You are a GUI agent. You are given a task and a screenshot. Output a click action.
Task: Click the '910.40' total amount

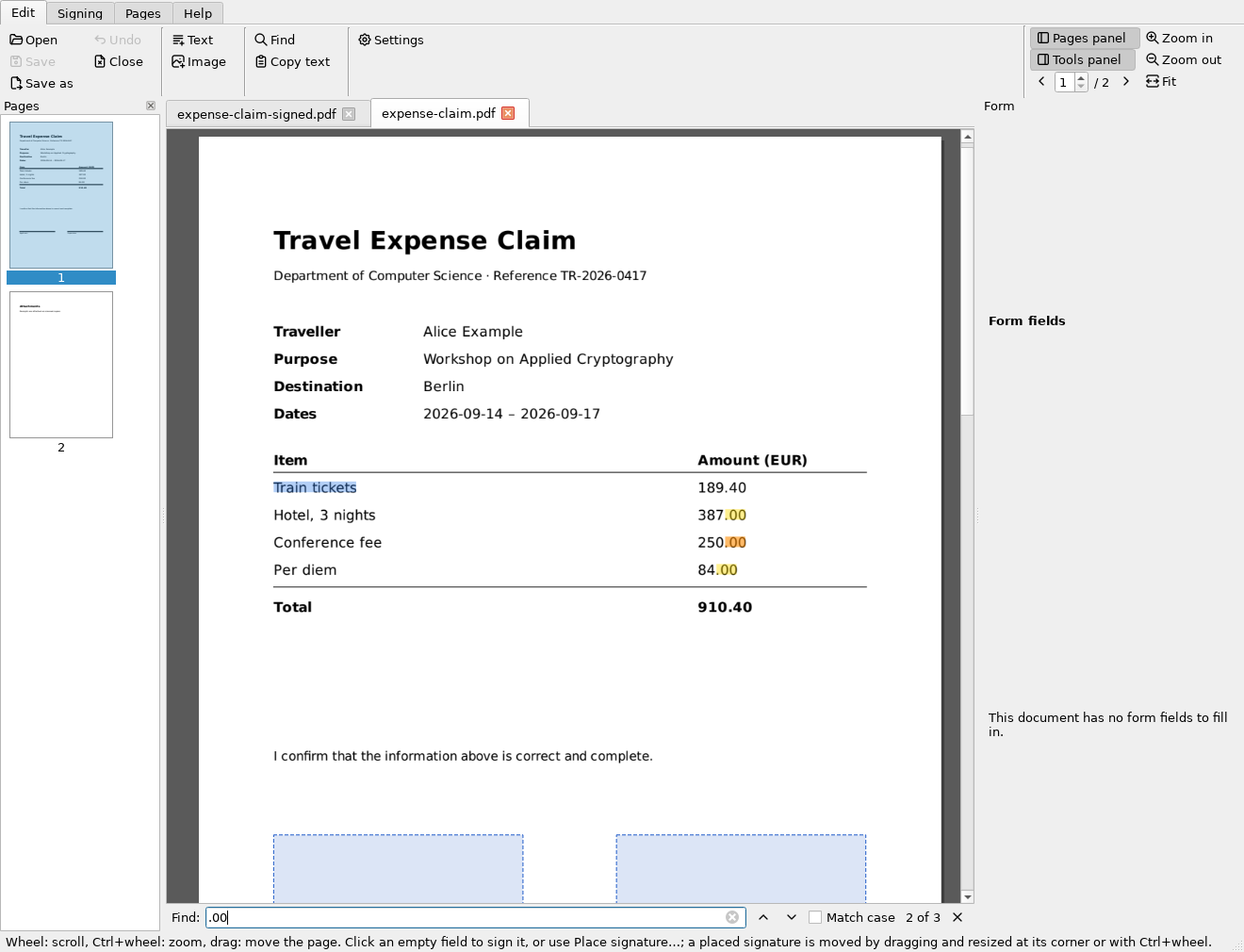tap(725, 607)
